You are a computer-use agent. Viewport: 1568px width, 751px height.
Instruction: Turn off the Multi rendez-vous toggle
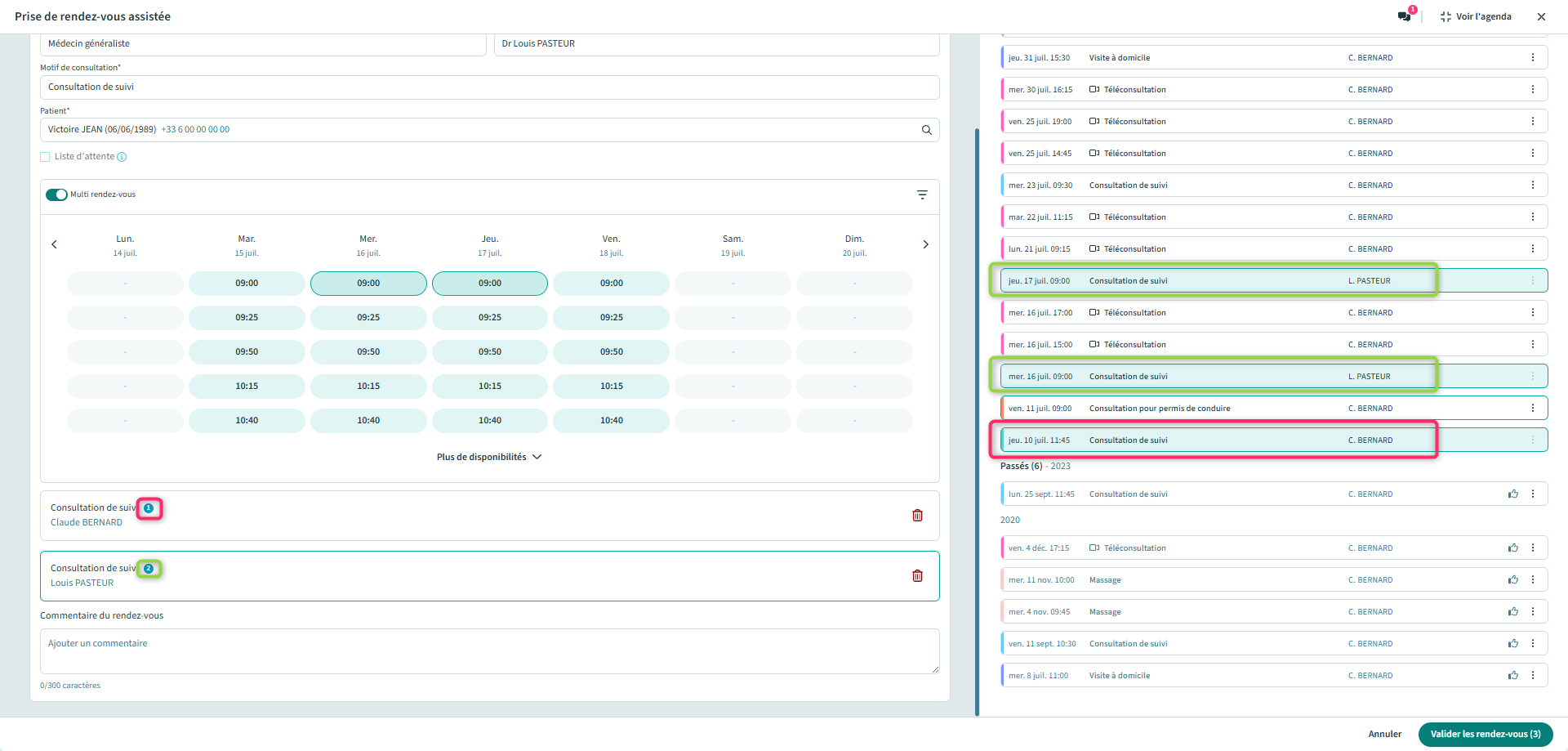click(x=56, y=194)
